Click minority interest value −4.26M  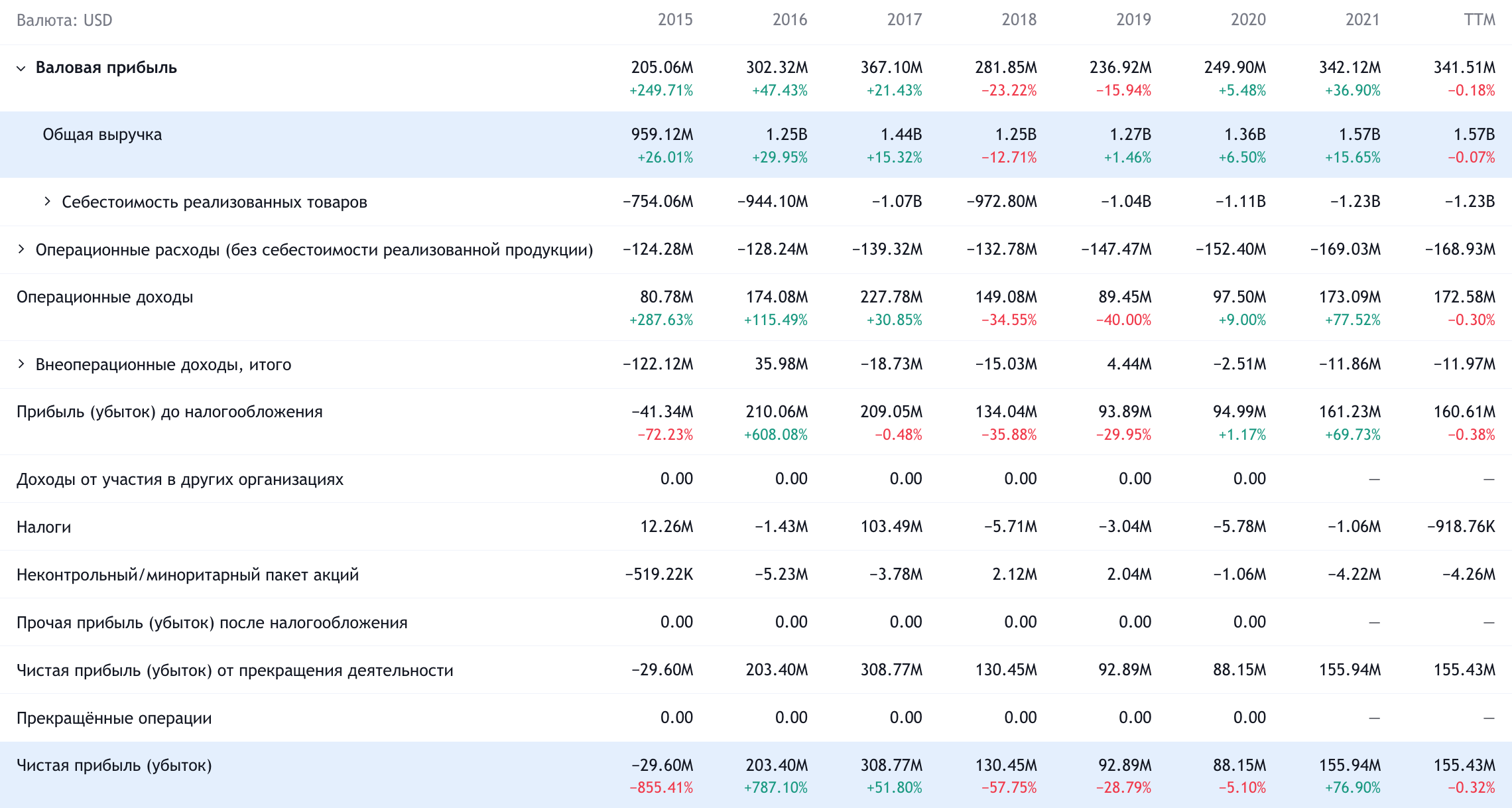1469,574
